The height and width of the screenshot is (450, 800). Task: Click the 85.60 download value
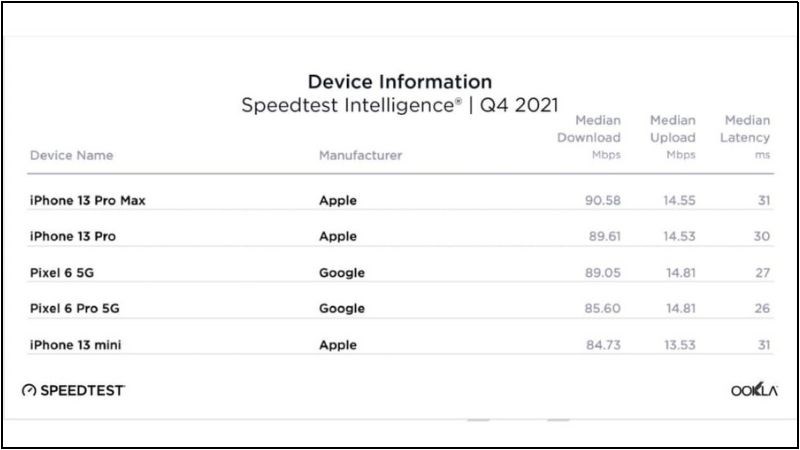coord(603,309)
